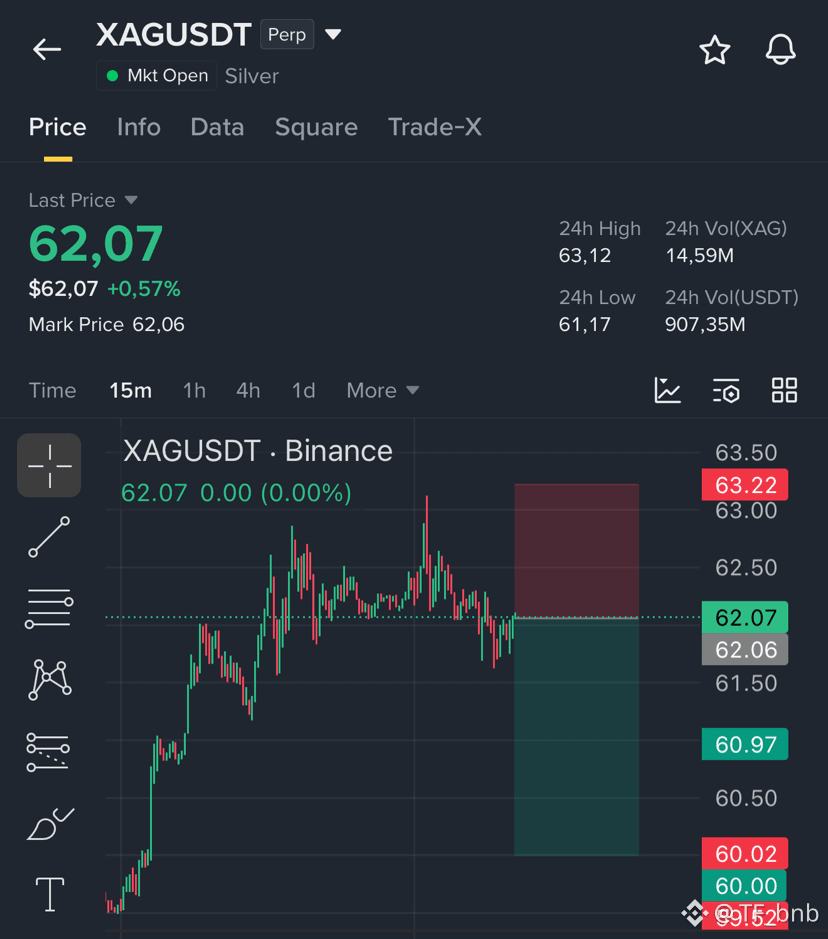This screenshot has width=828, height=939.
Task: Tap the 24h Low value 61,17
Action: 585,325
